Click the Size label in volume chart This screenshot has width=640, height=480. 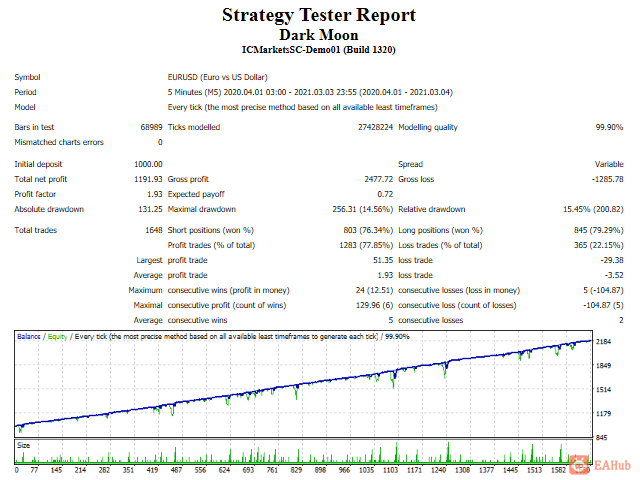24,446
